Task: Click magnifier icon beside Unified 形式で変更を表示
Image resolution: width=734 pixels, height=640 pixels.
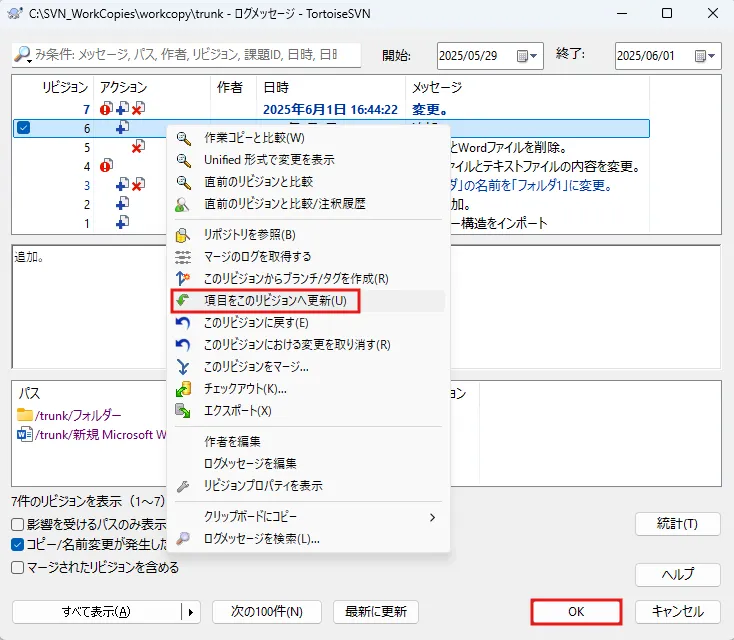Action: (183, 160)
